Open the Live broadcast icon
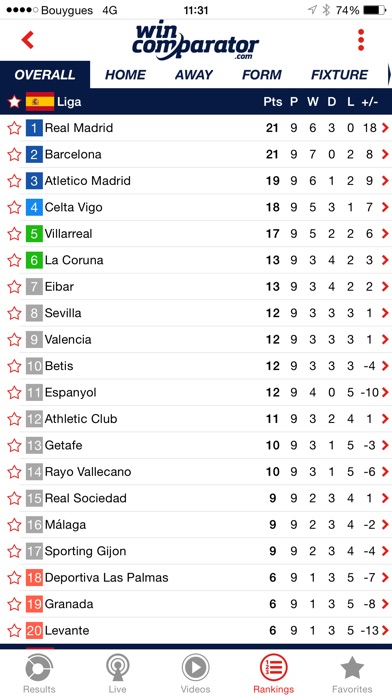 point(118,668)
